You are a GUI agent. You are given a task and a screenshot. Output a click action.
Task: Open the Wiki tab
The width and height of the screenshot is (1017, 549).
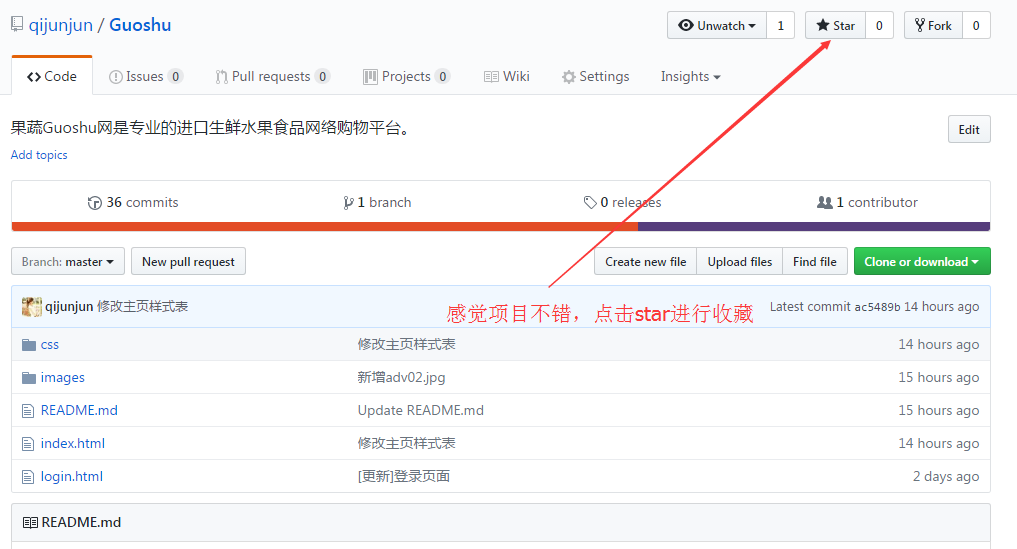507,77
